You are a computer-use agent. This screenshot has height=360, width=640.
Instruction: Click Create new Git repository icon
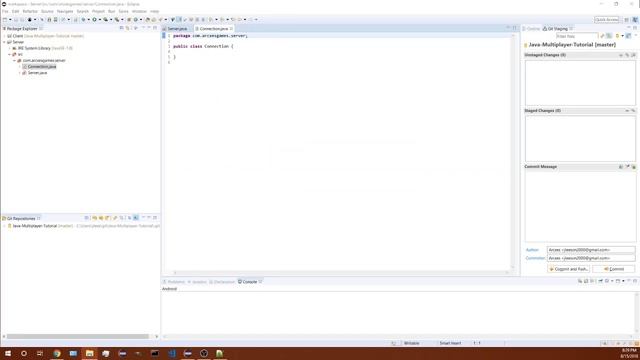(107, 218)
